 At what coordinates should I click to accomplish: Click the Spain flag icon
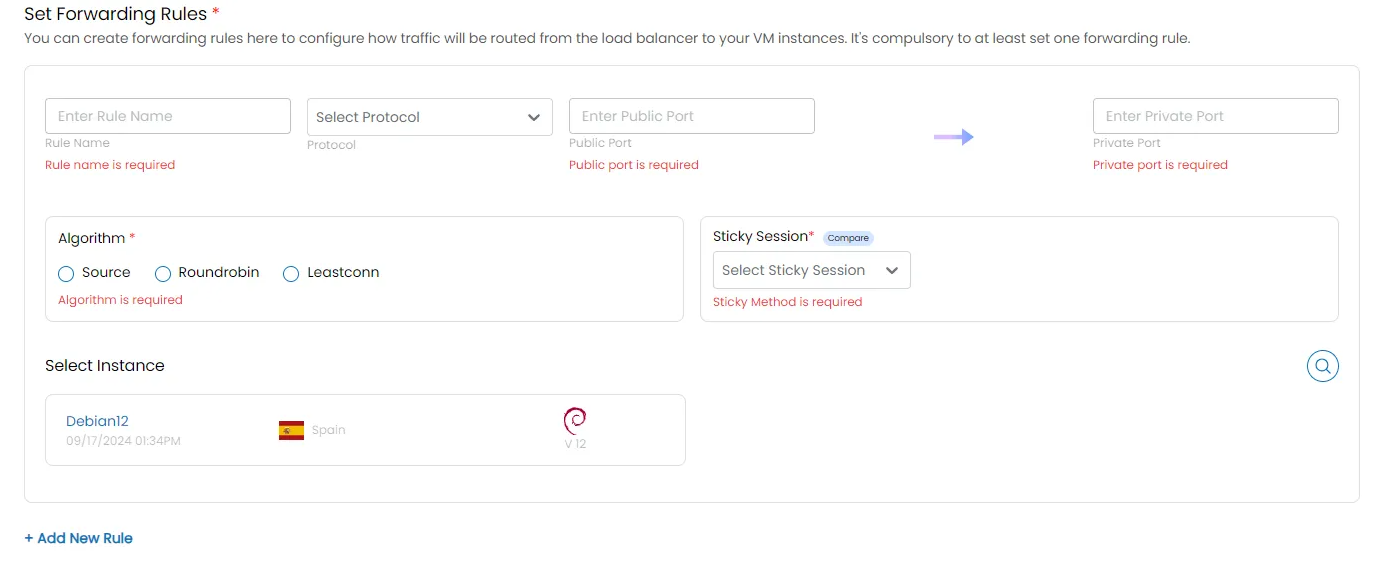(x=291, y=430)
